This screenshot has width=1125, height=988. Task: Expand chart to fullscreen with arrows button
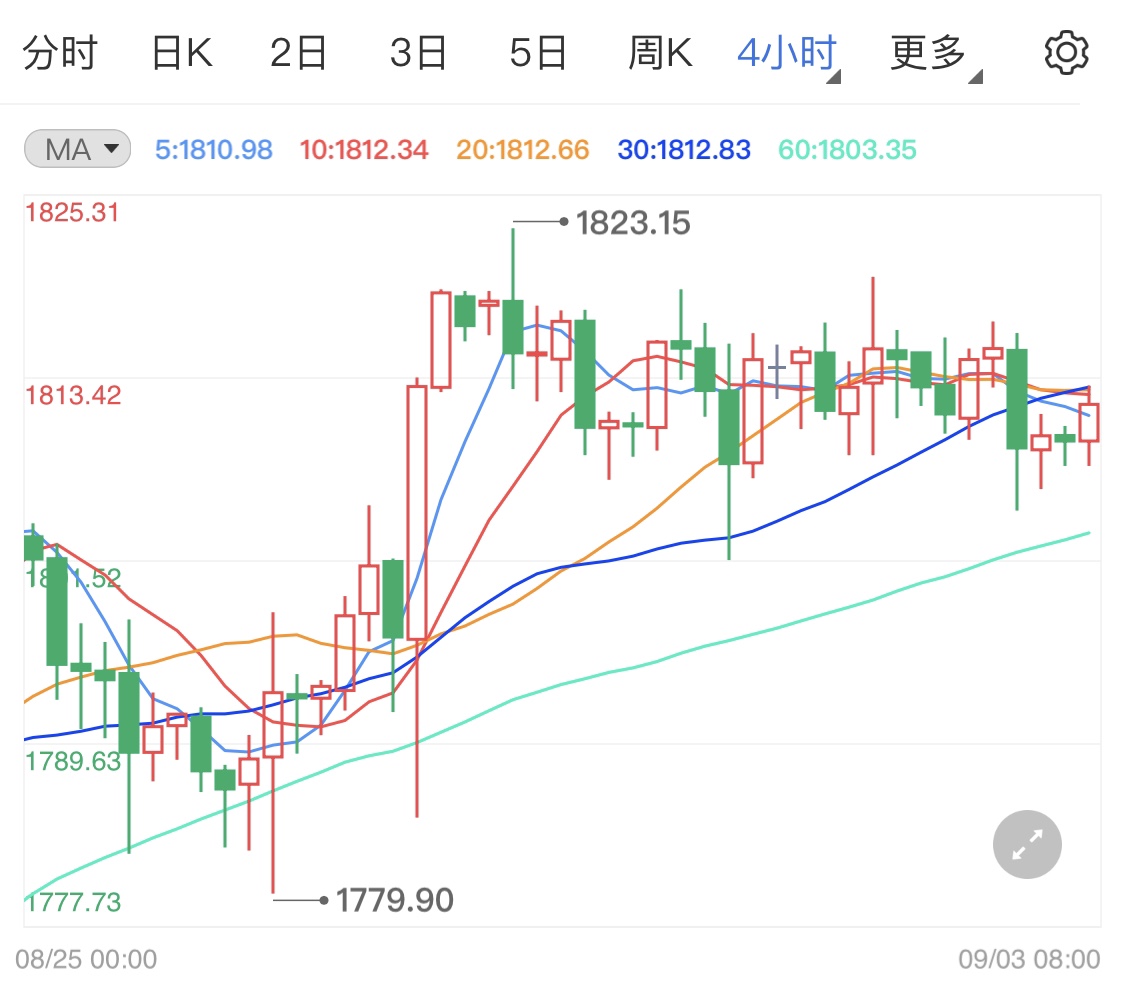1027,844
